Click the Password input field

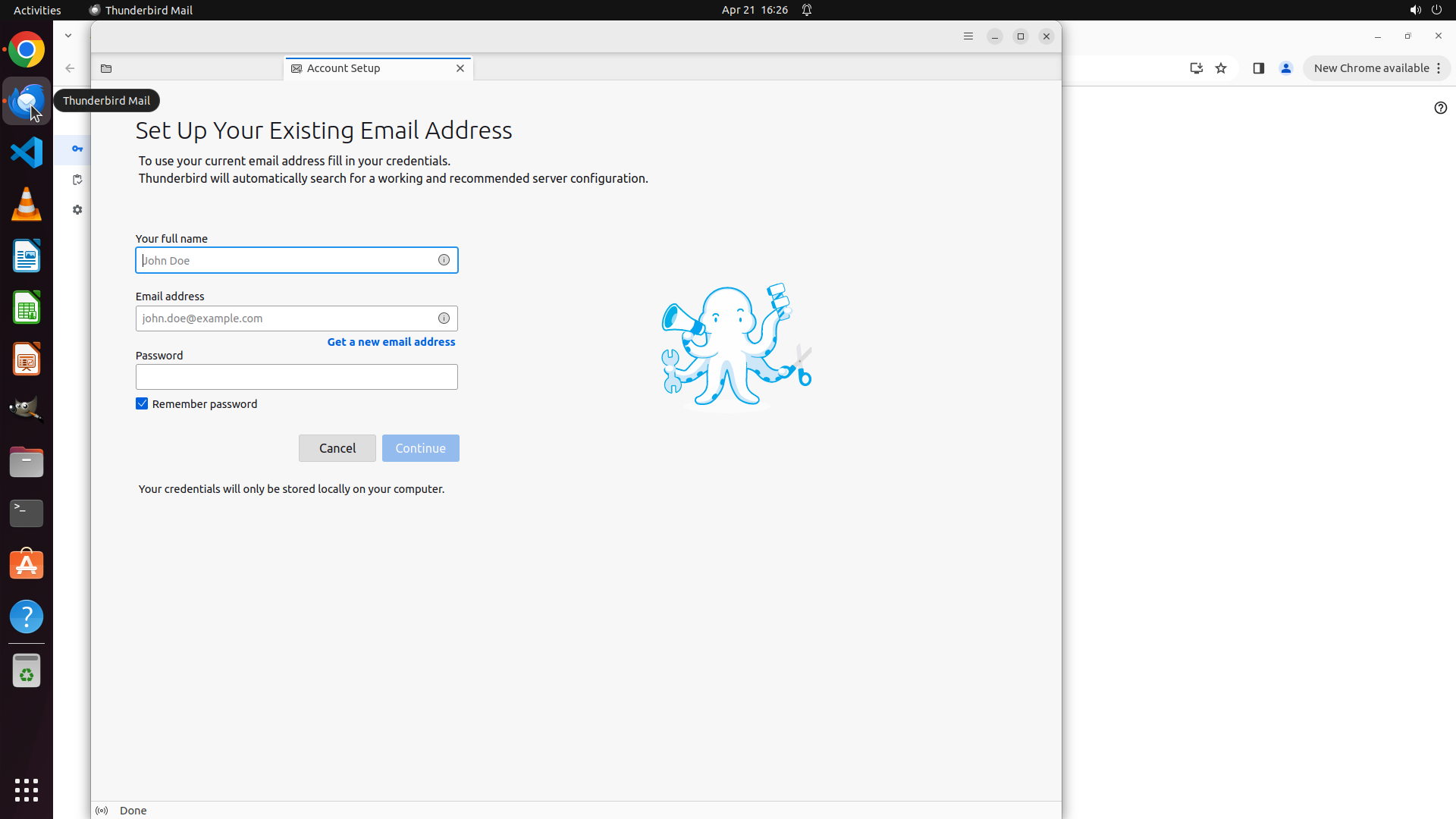[x=297, y=377]
